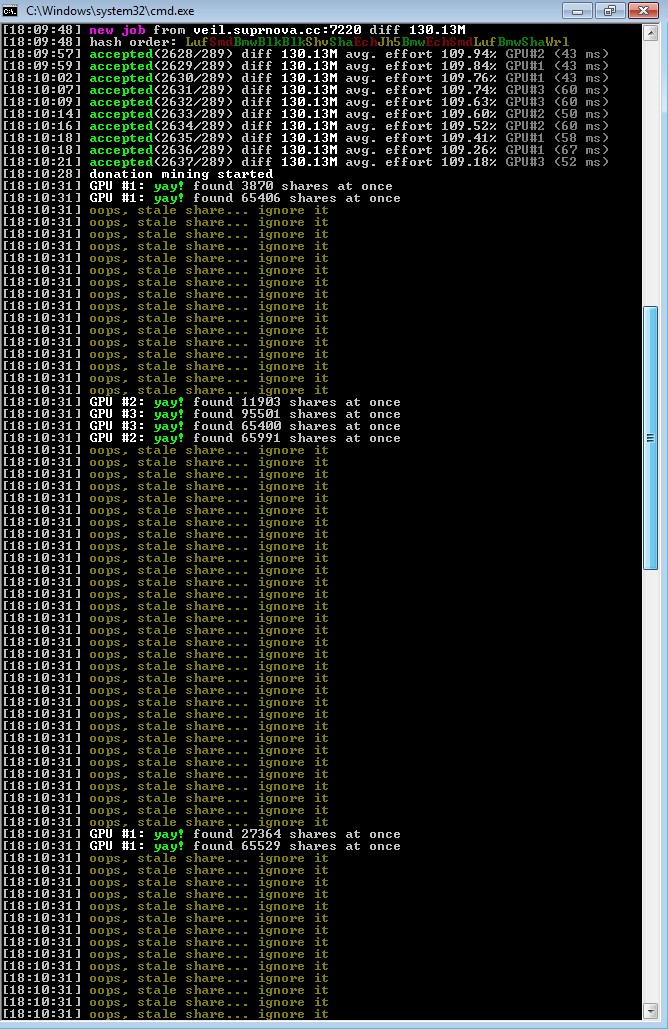Select the accepted(2632/289) line
This screenshot has height=1029, width=668.
pos(306,102)
